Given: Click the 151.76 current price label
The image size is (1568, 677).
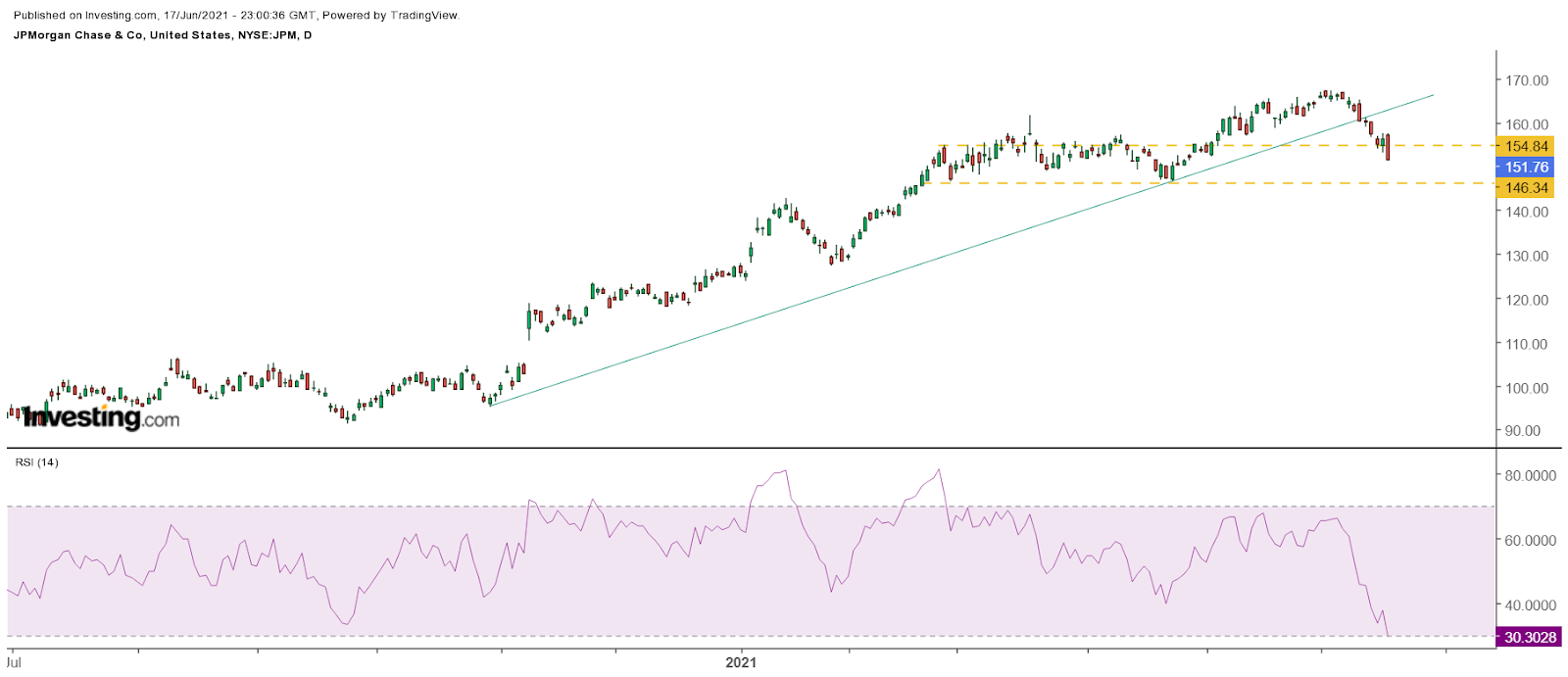Looking at the screenshot, I should point(1526,168).
